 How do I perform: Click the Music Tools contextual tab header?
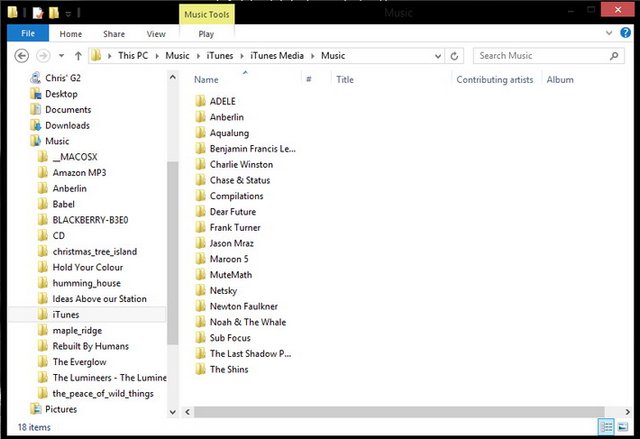[207, 15]
